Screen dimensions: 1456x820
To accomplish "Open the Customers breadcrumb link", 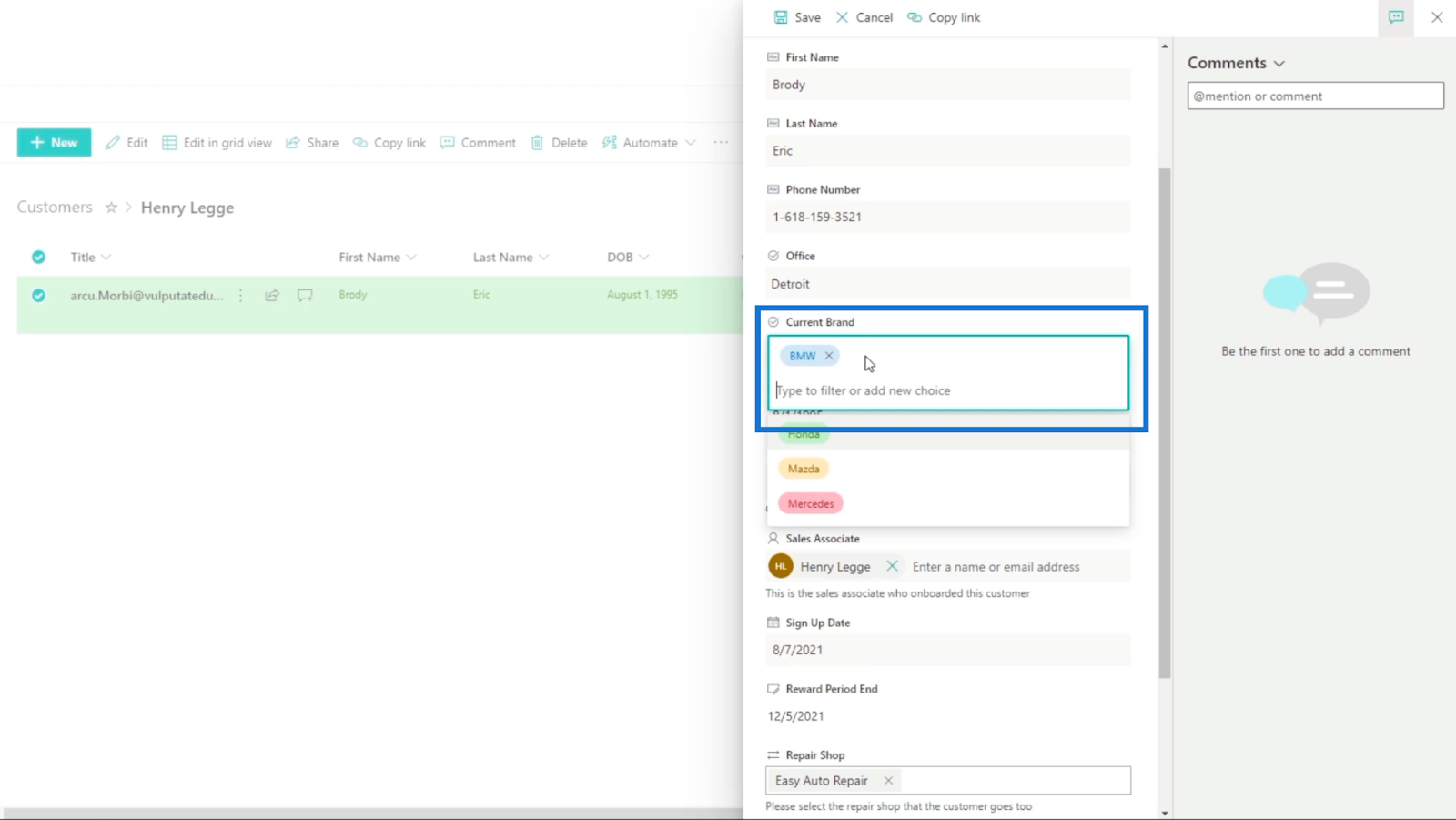I will [x=55, y=208].
